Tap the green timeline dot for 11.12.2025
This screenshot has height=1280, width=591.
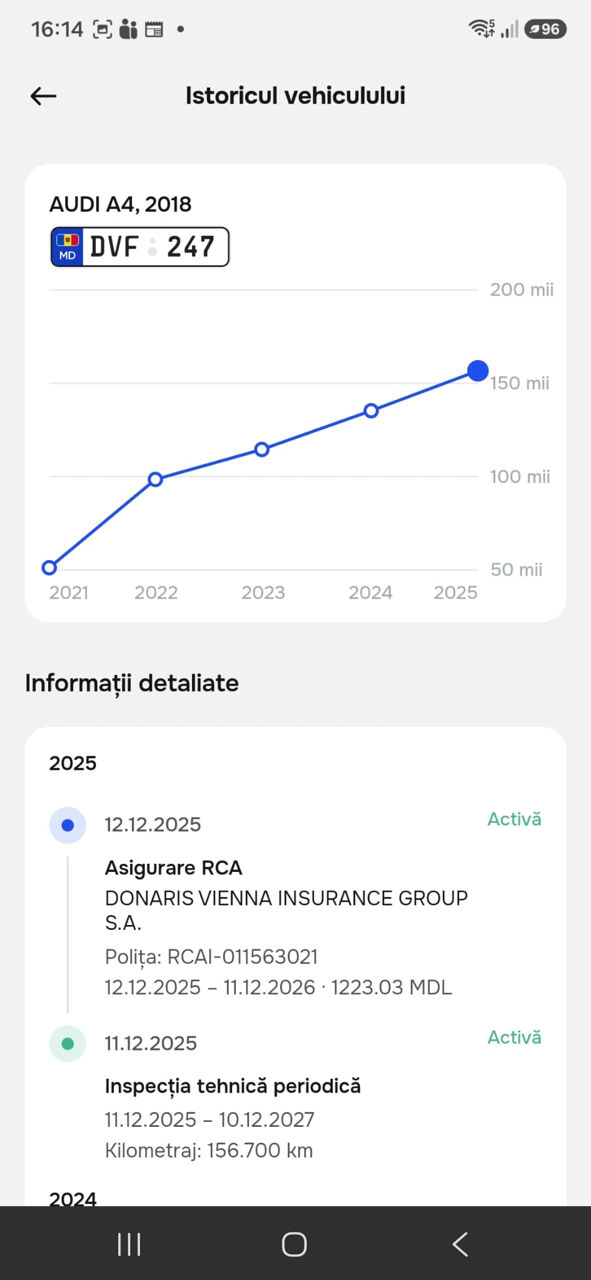[x=68, y=1043]
